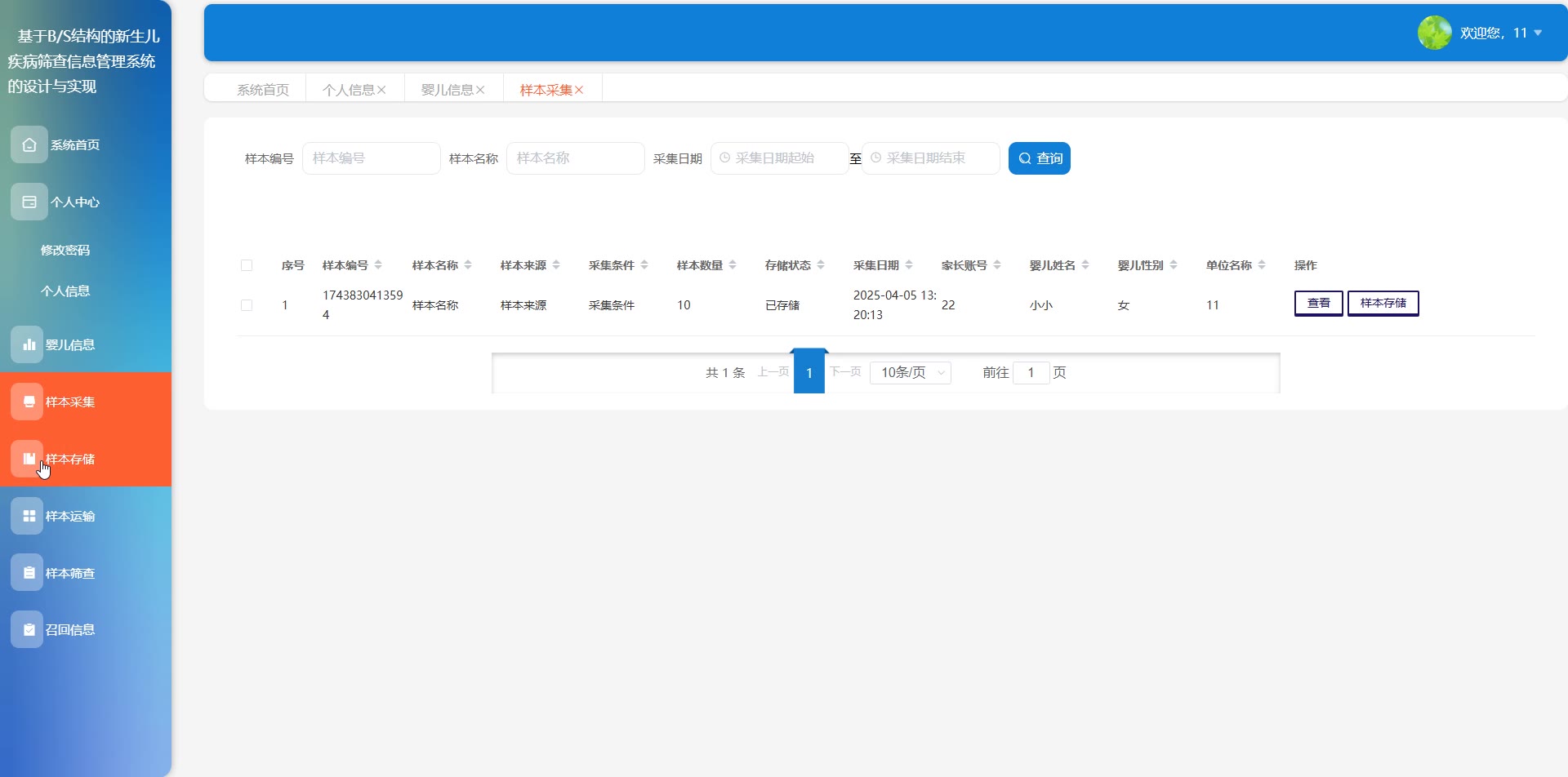
Task: Open the 采集日期起始 date picker
Action: 779,158
